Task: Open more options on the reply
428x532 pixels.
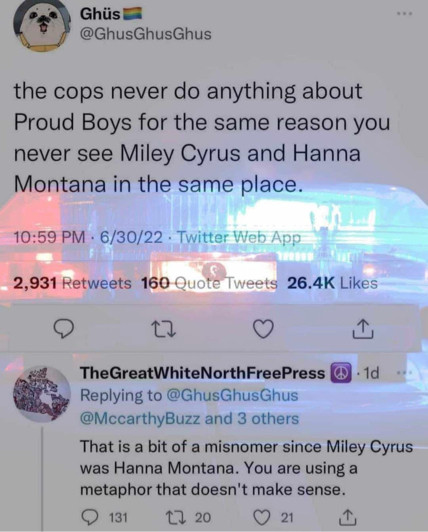Action: point(403,373)
